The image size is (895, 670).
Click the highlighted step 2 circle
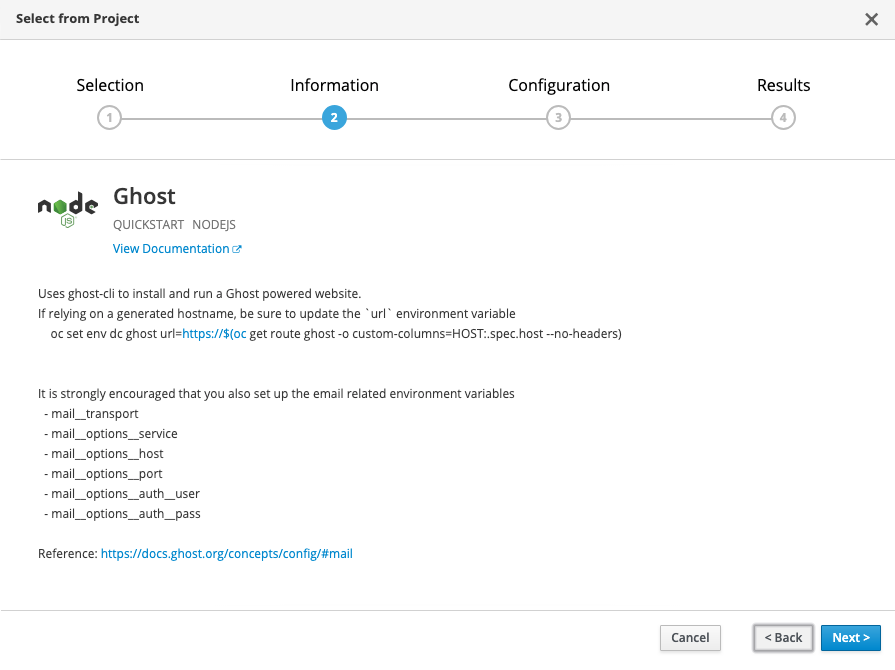[x=334, y=117]
